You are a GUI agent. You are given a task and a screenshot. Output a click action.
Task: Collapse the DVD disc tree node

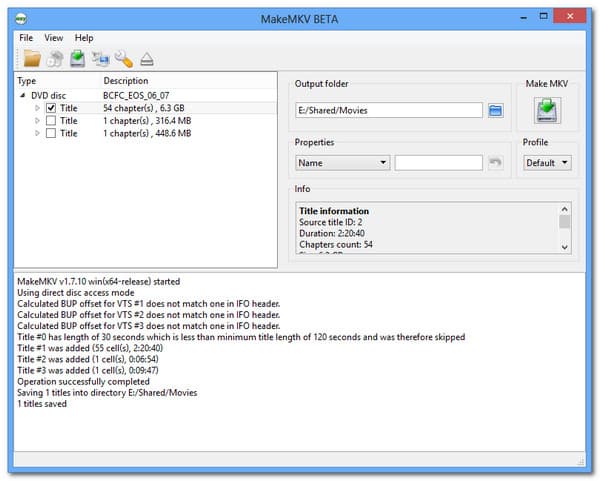point(23,95)
